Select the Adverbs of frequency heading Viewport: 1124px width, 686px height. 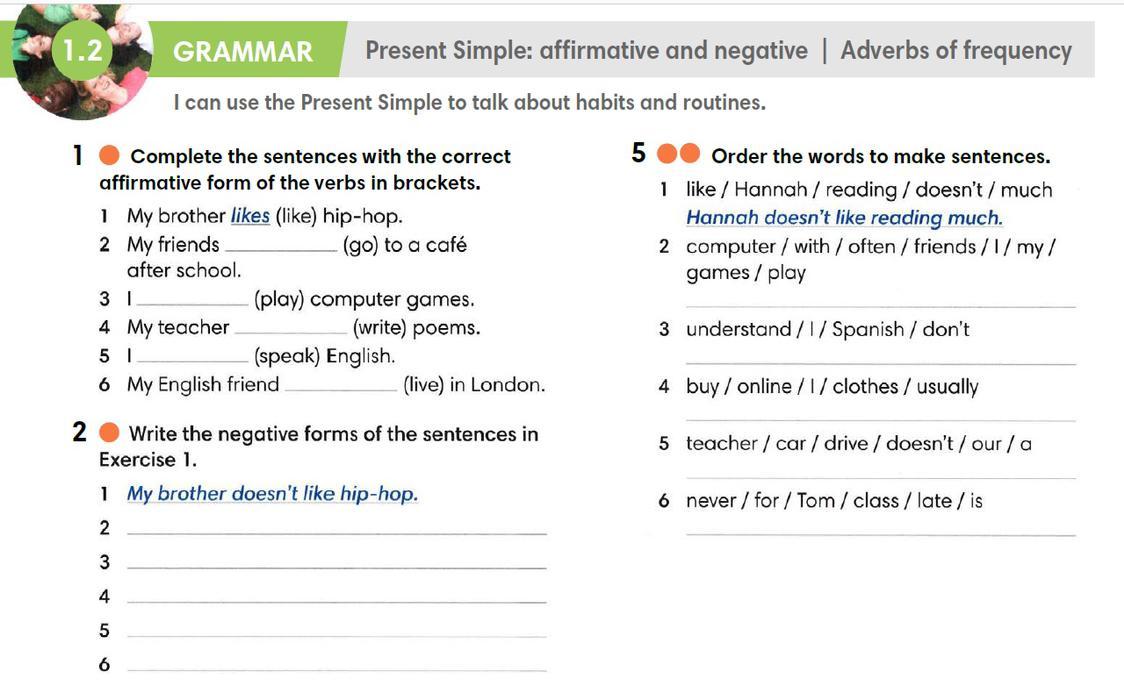(955, 51)
